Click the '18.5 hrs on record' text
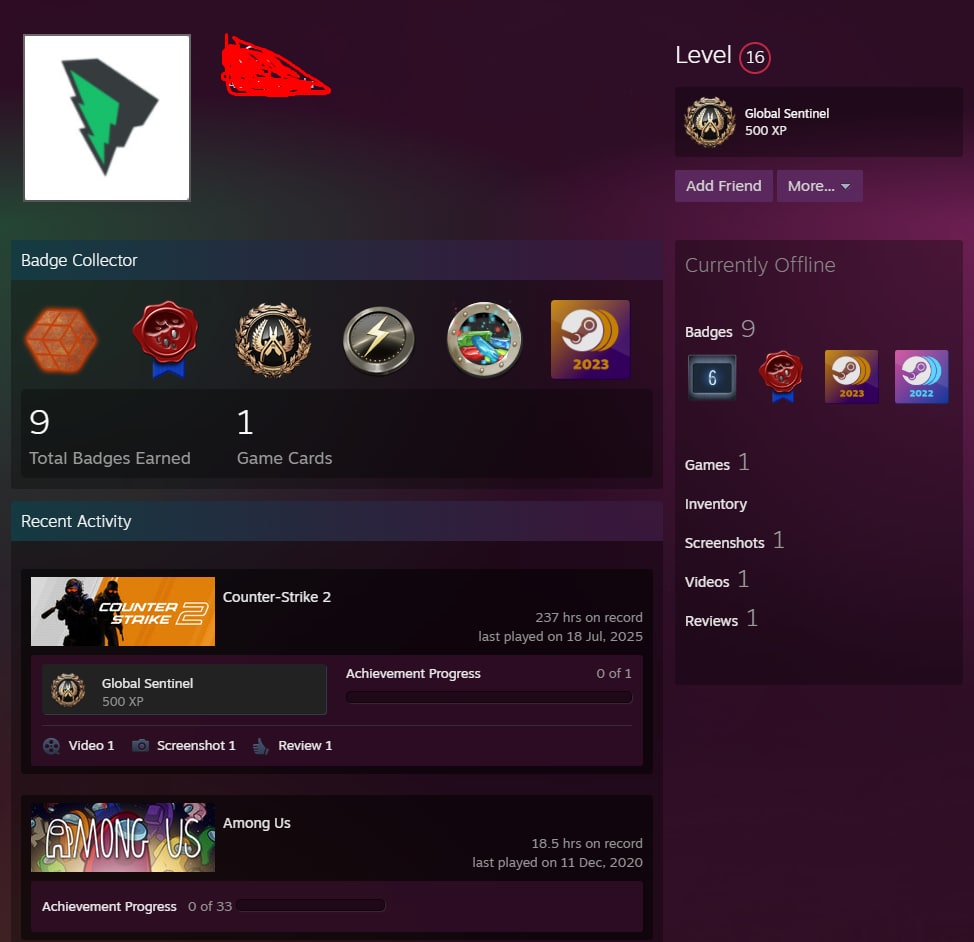The image size is (974, 942). (587, 844)
